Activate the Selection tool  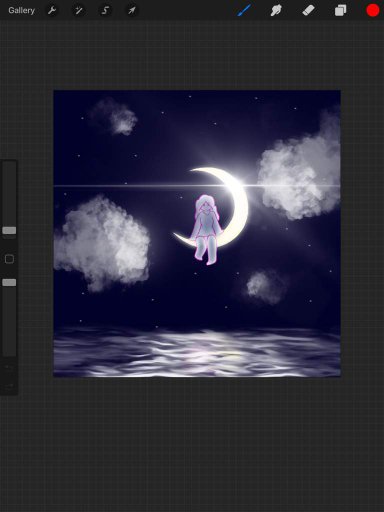point(105,11)
